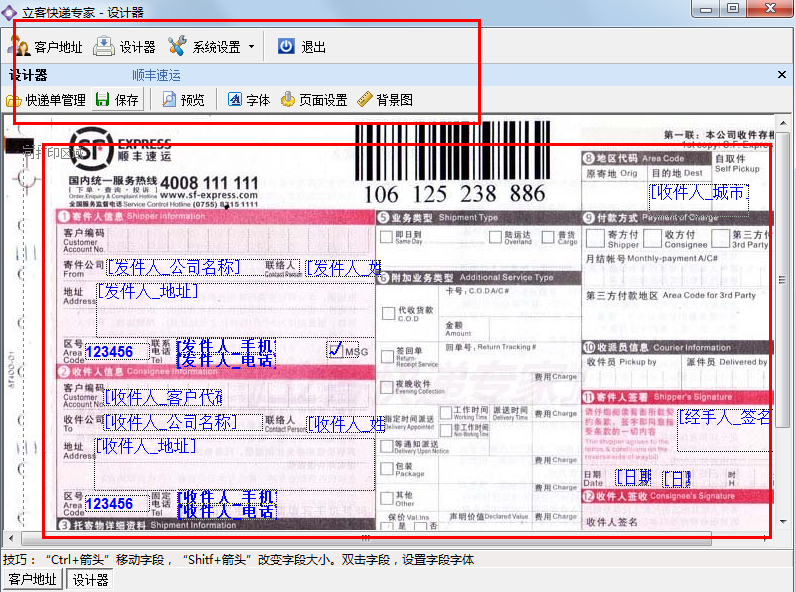This screenshot has width=796, height=592.
Task: Select the 顺丰速运 template label
Action: 156,75
